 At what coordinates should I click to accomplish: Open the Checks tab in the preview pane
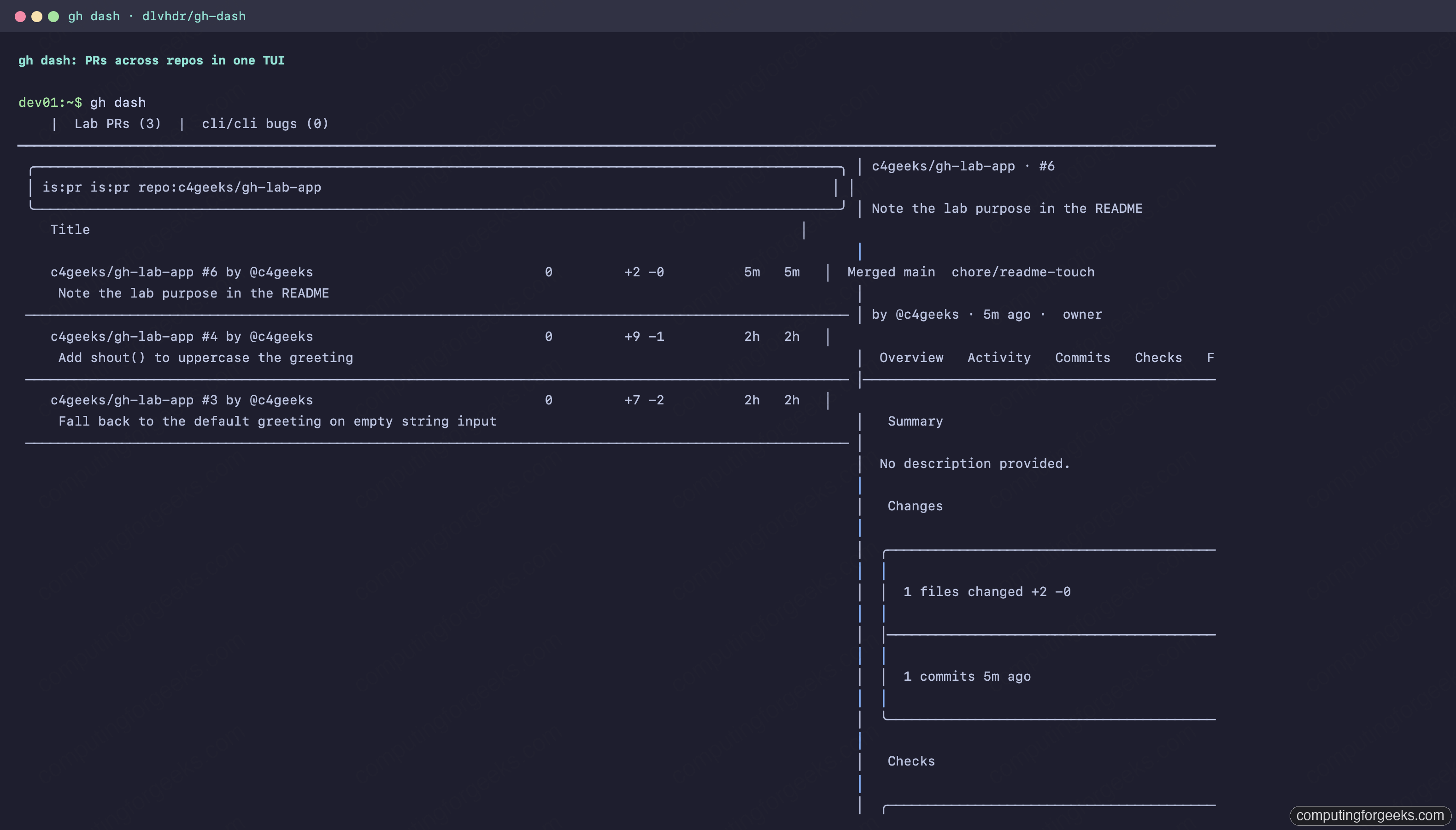[x=1158, y=357]
